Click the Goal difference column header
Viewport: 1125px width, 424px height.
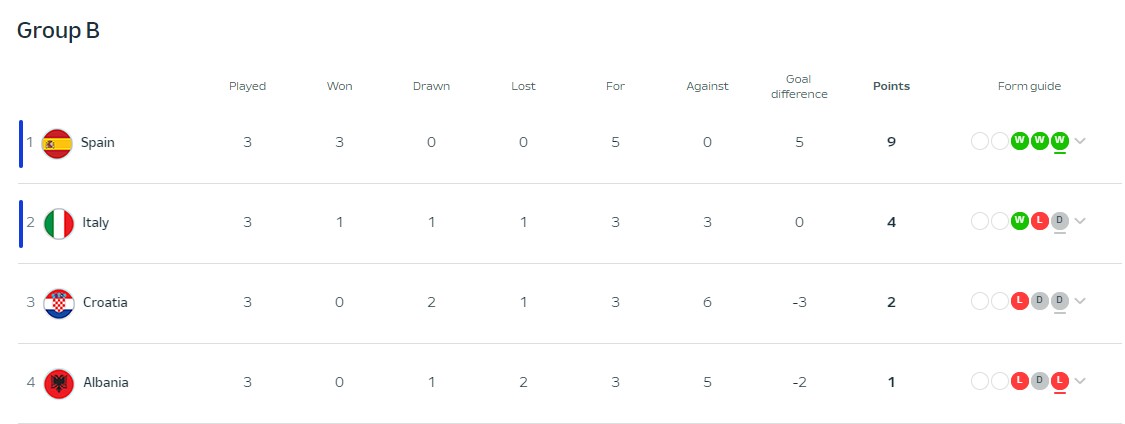click(x=799, y=87)
